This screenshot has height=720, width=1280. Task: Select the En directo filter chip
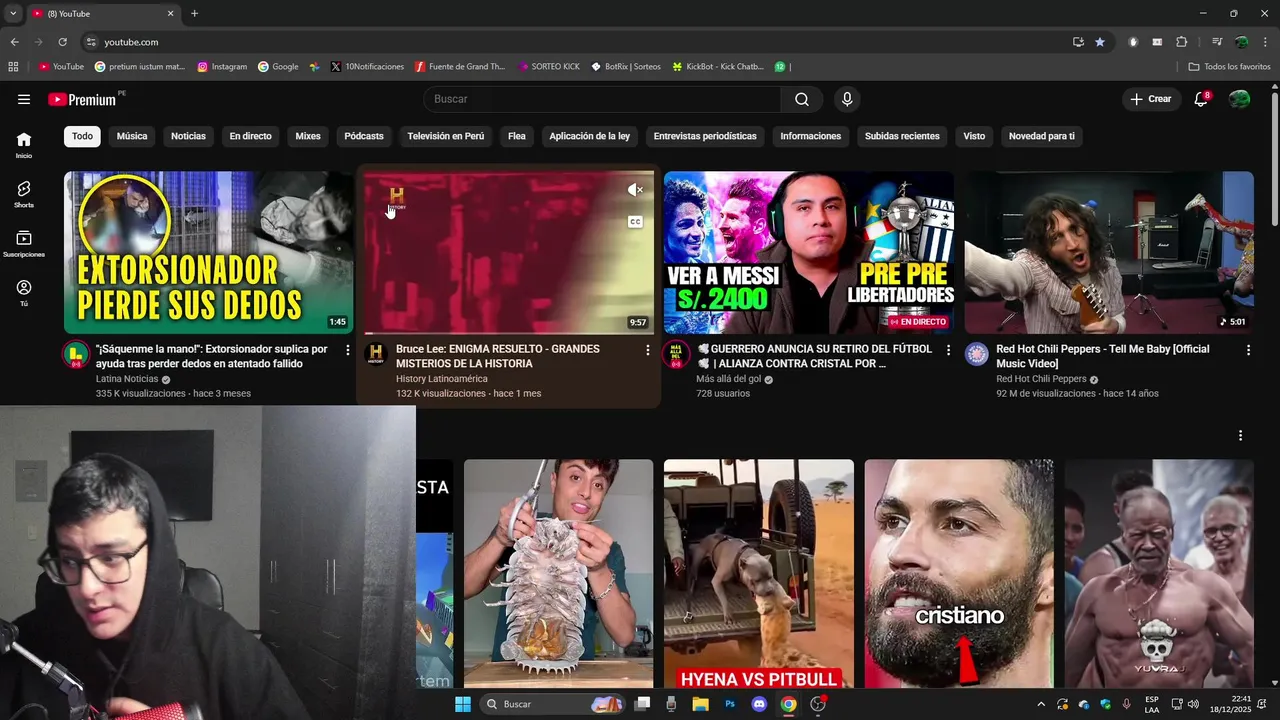[x=250, y=136]
